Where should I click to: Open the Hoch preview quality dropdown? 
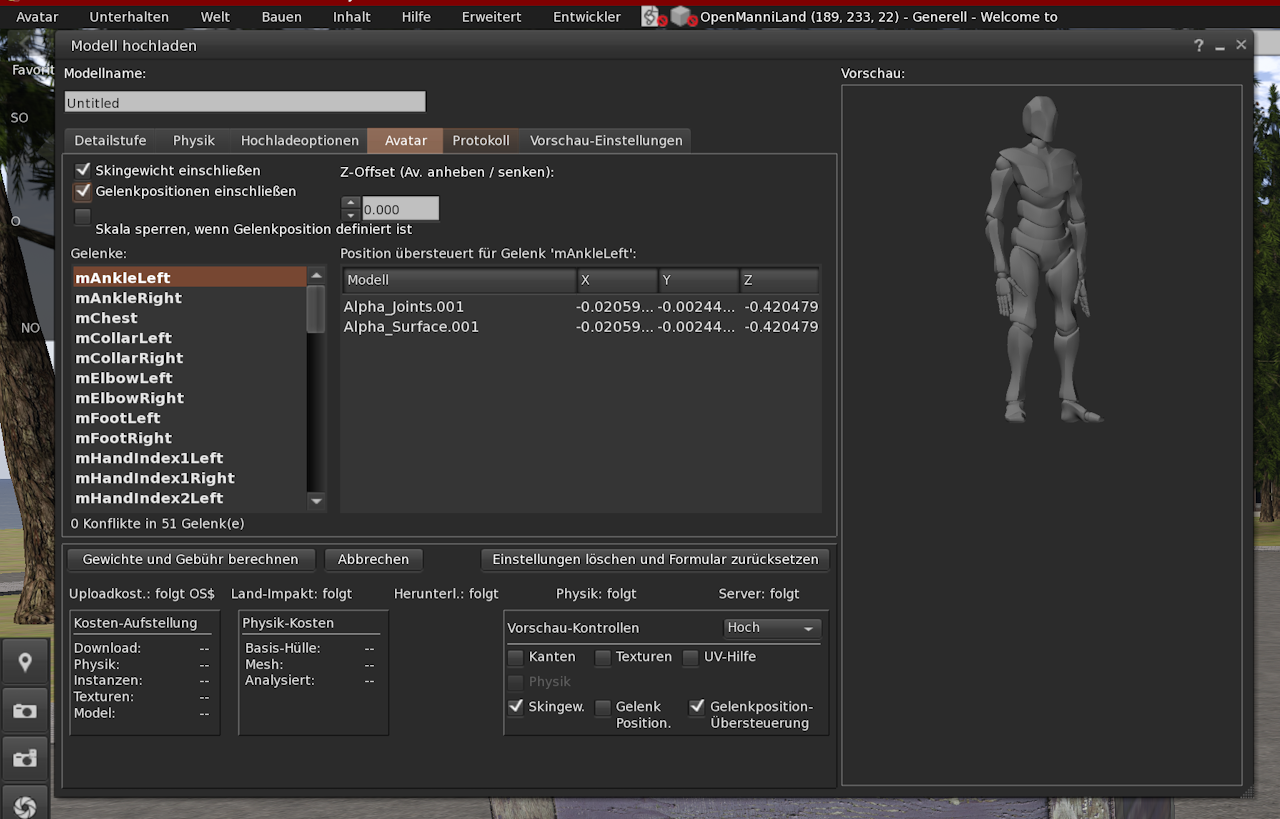(772, 628)
